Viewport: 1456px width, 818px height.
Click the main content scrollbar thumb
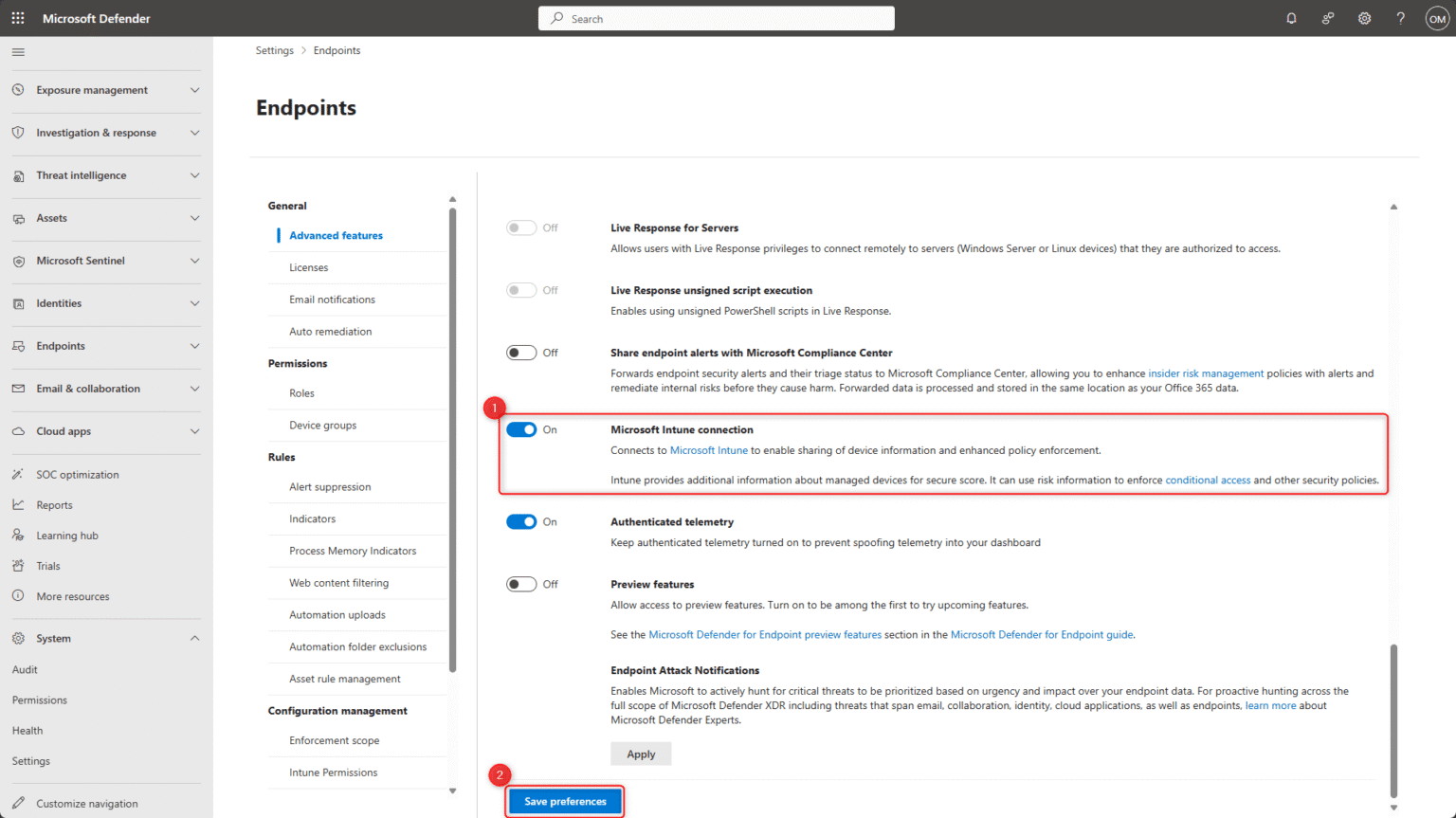[x=1393, y=720]
